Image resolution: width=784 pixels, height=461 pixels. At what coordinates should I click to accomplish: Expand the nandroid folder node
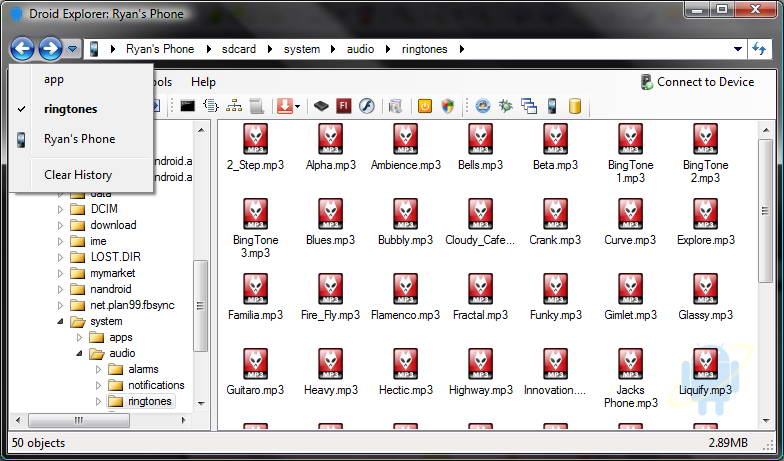tap(60, 289)
